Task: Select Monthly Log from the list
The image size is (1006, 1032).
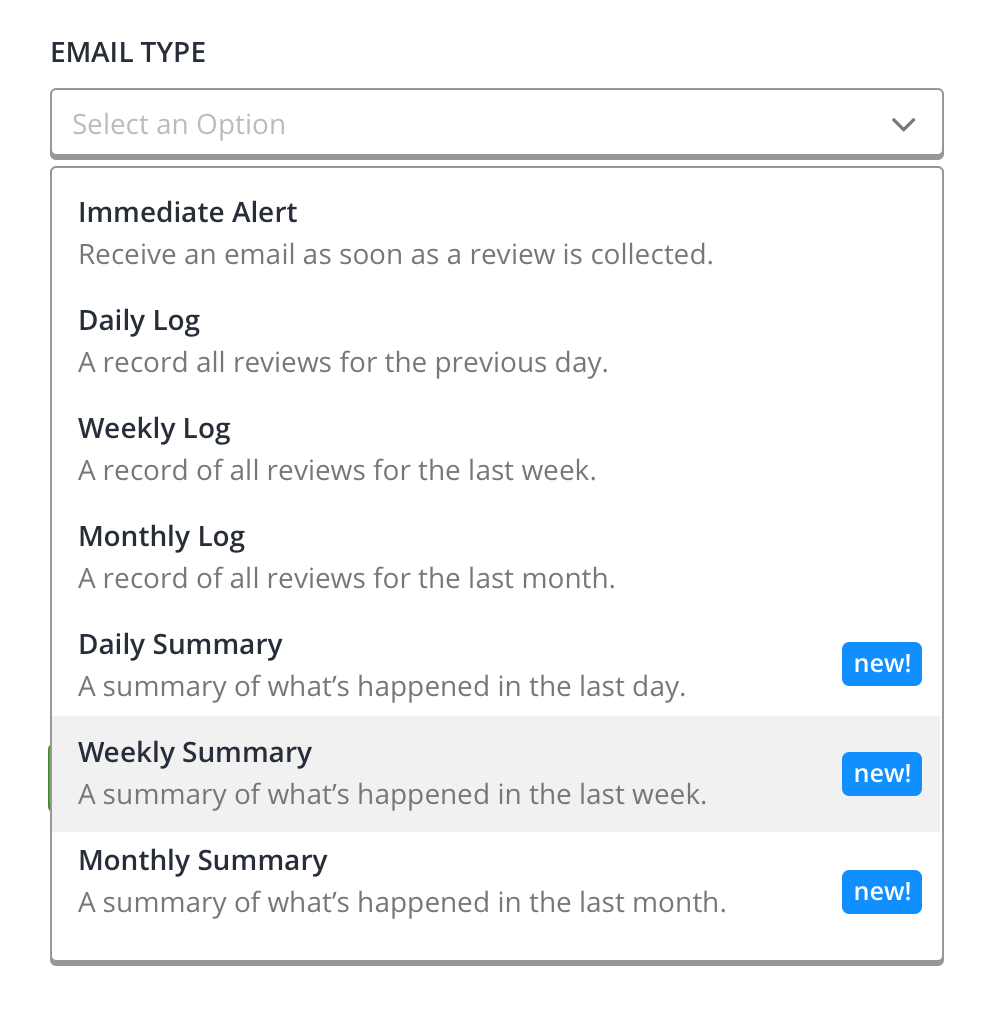Action: (497, 557)
